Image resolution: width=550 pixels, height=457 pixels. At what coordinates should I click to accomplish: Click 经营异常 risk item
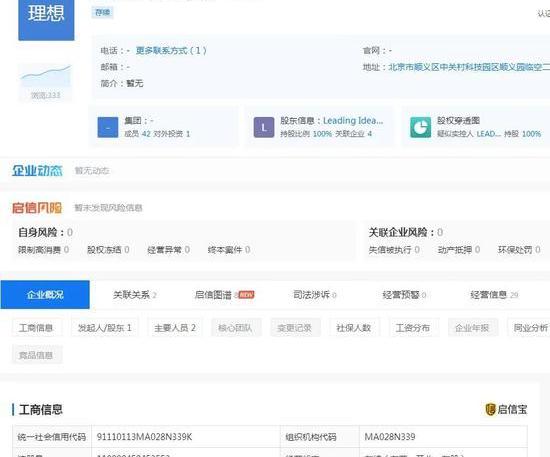click(169, 250)
